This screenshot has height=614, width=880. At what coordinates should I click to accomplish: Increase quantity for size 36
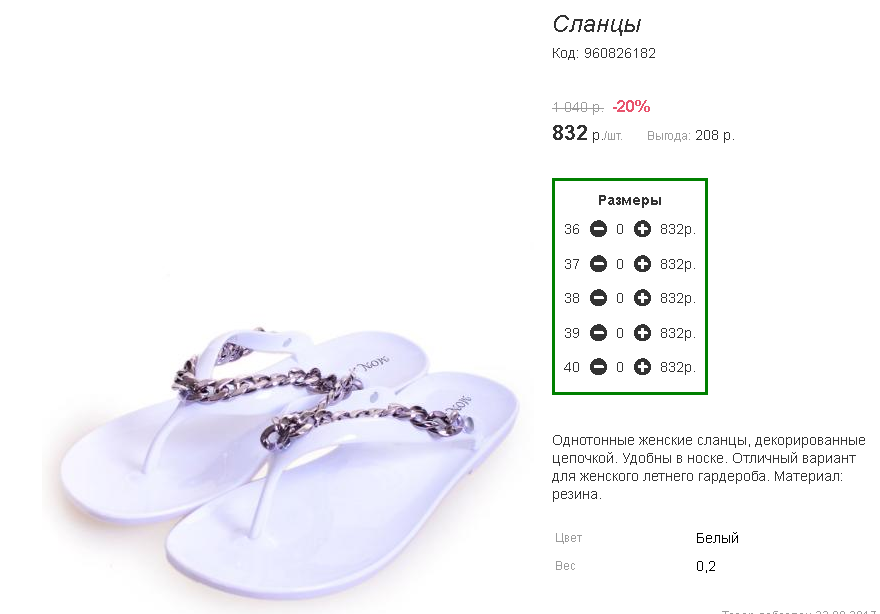point(642,229)
